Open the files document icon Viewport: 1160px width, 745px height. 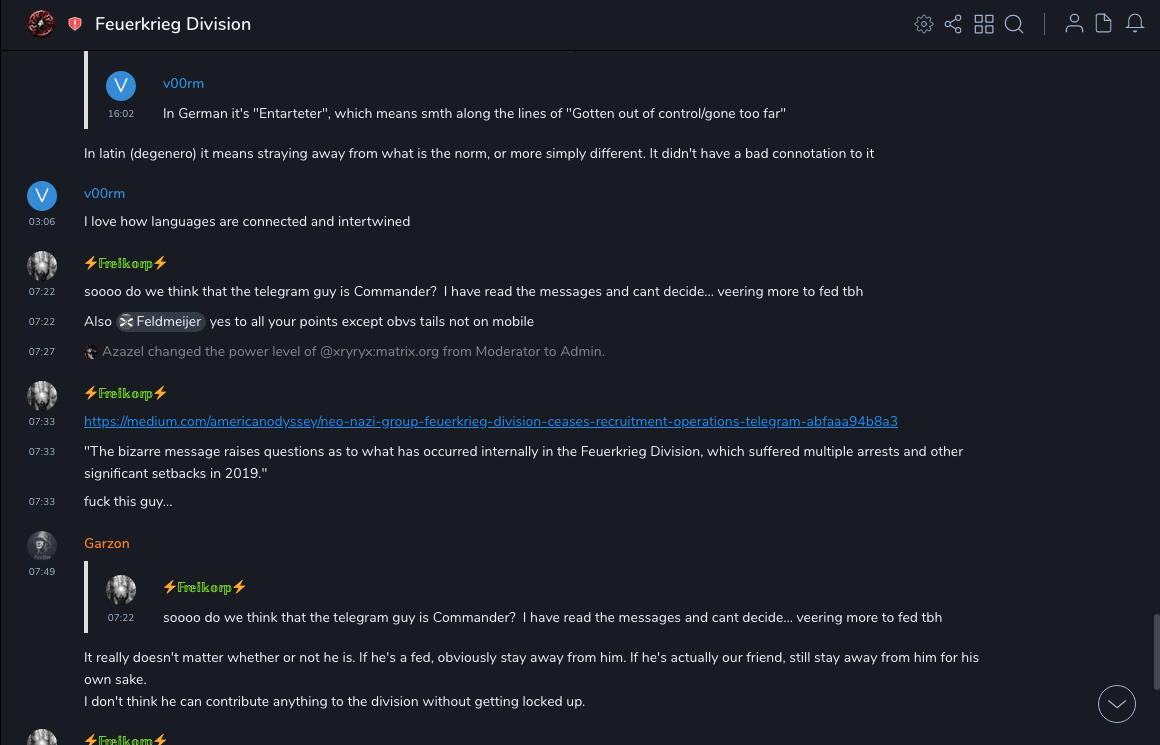1104,24
